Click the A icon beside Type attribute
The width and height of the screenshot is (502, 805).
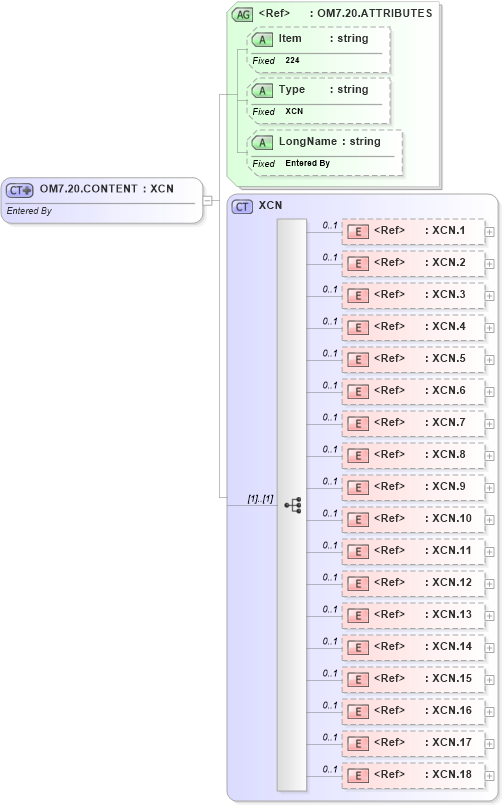(262, 90)
